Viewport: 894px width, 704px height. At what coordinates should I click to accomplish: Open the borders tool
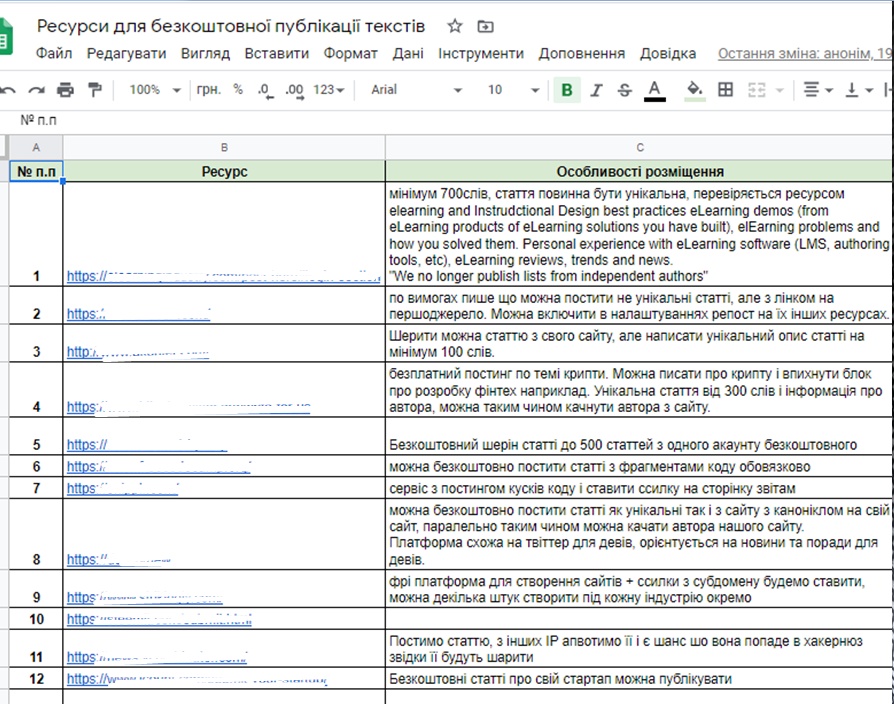pyautogui.click(x=725, y=89)
